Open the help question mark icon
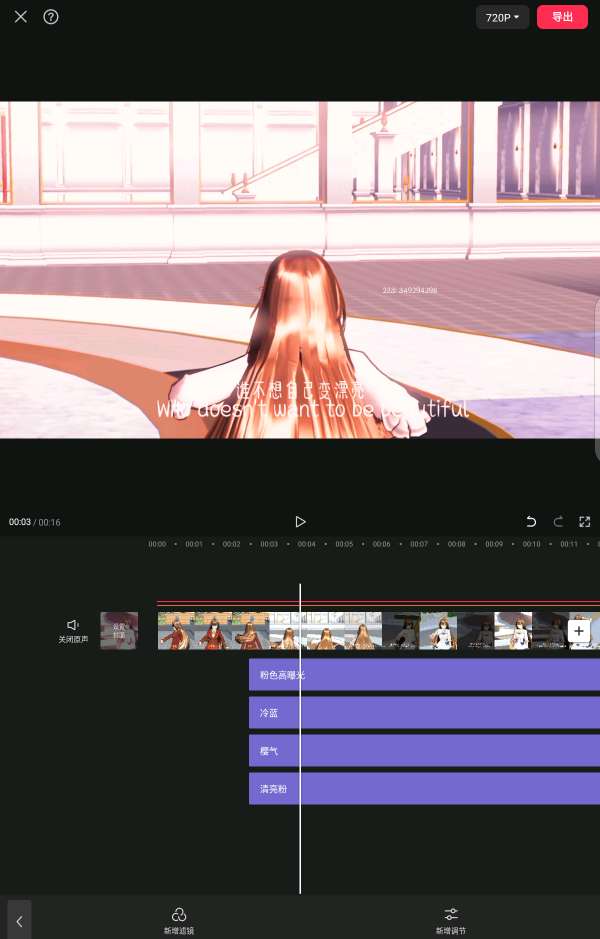 point(51,17)
